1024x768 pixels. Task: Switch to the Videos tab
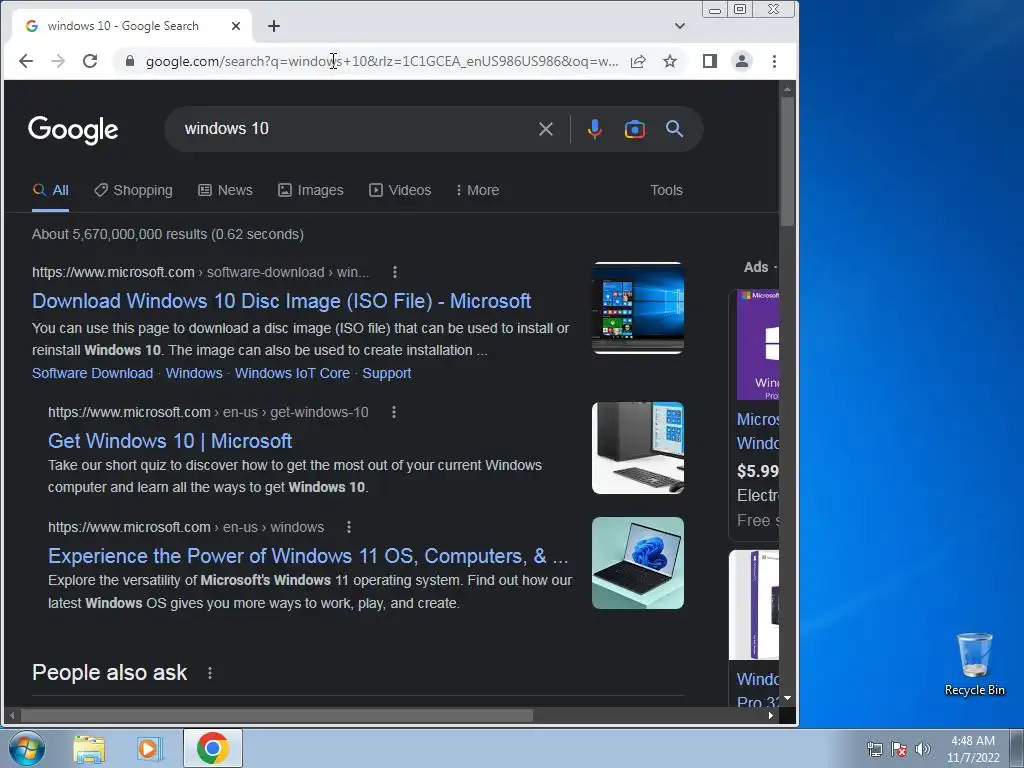tap(400, 190)
